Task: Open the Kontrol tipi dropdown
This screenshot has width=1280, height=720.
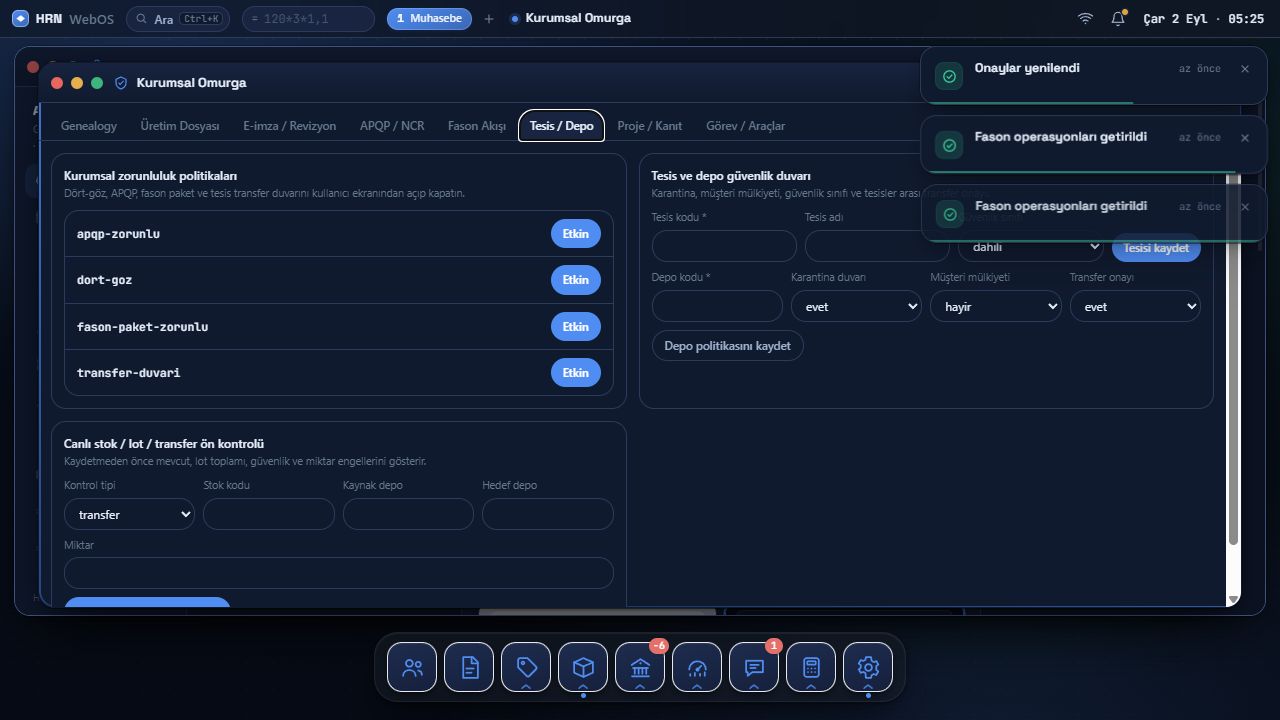Action: click(129, 514)
